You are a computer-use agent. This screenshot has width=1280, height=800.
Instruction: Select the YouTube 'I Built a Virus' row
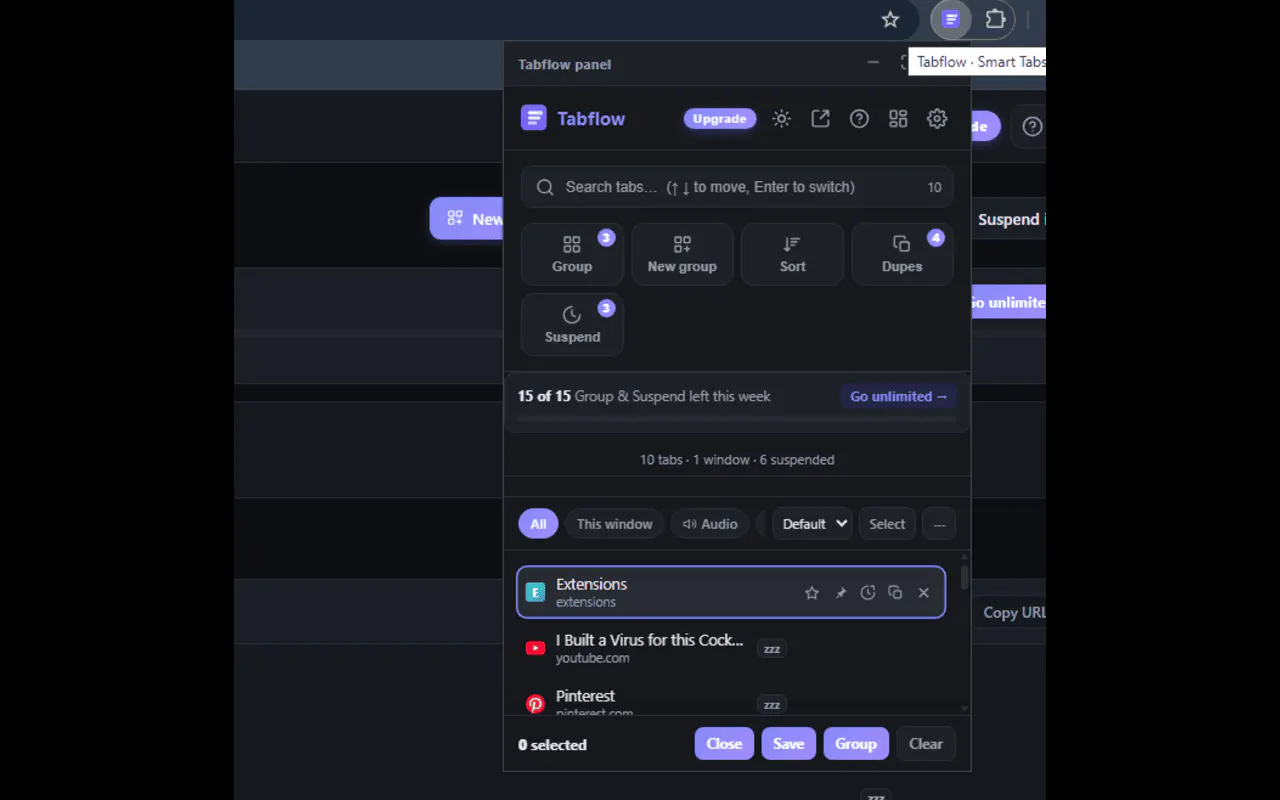[731, 649]
